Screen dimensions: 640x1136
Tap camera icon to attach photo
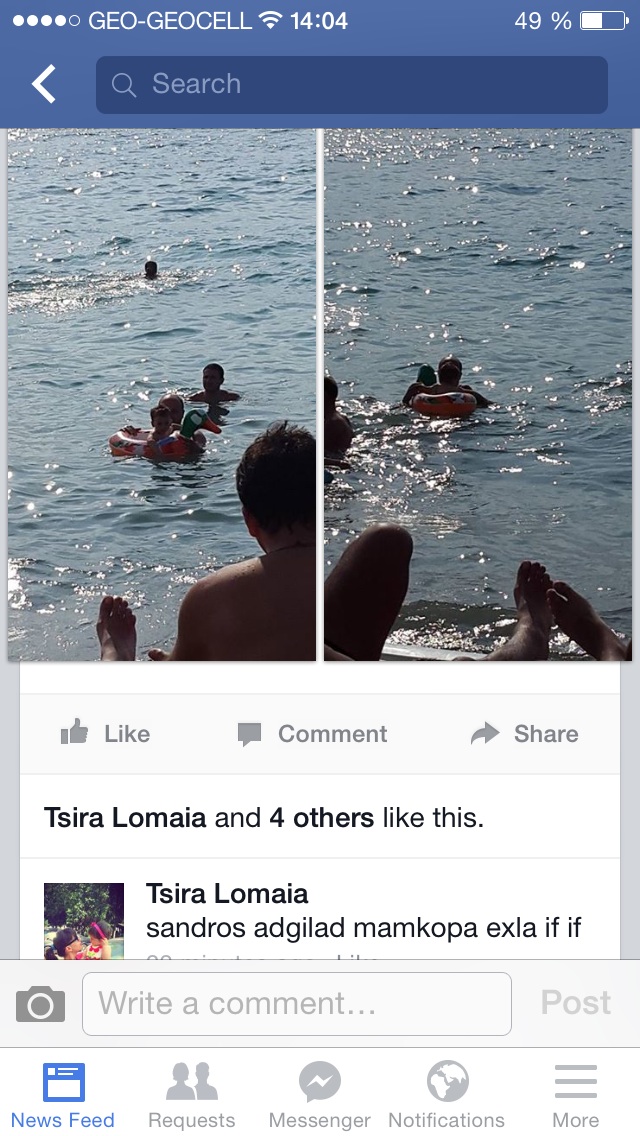coord(41,1003)
